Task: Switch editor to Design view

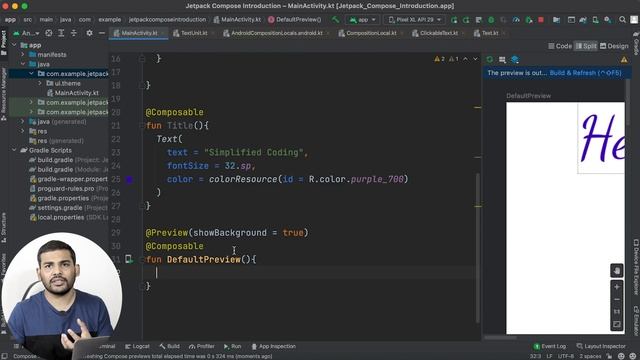Action: click(x=614, y=46)
